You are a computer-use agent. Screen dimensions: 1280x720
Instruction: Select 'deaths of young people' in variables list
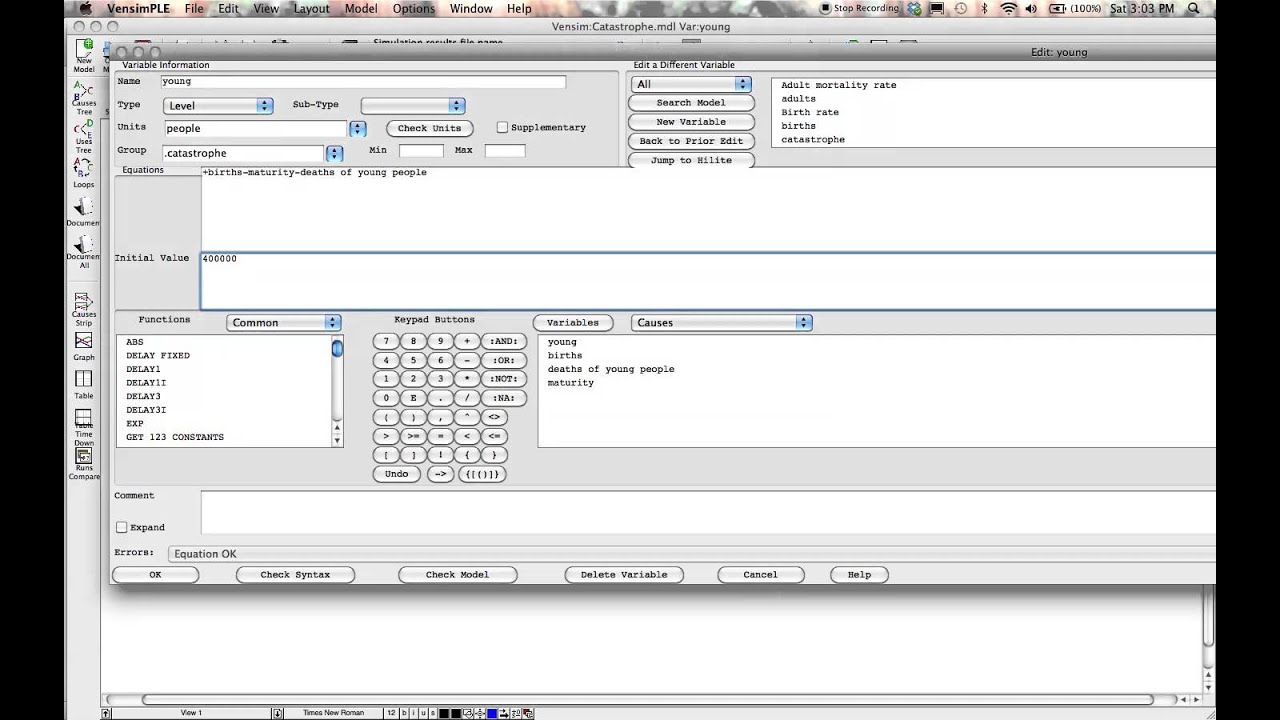(611, 369)
